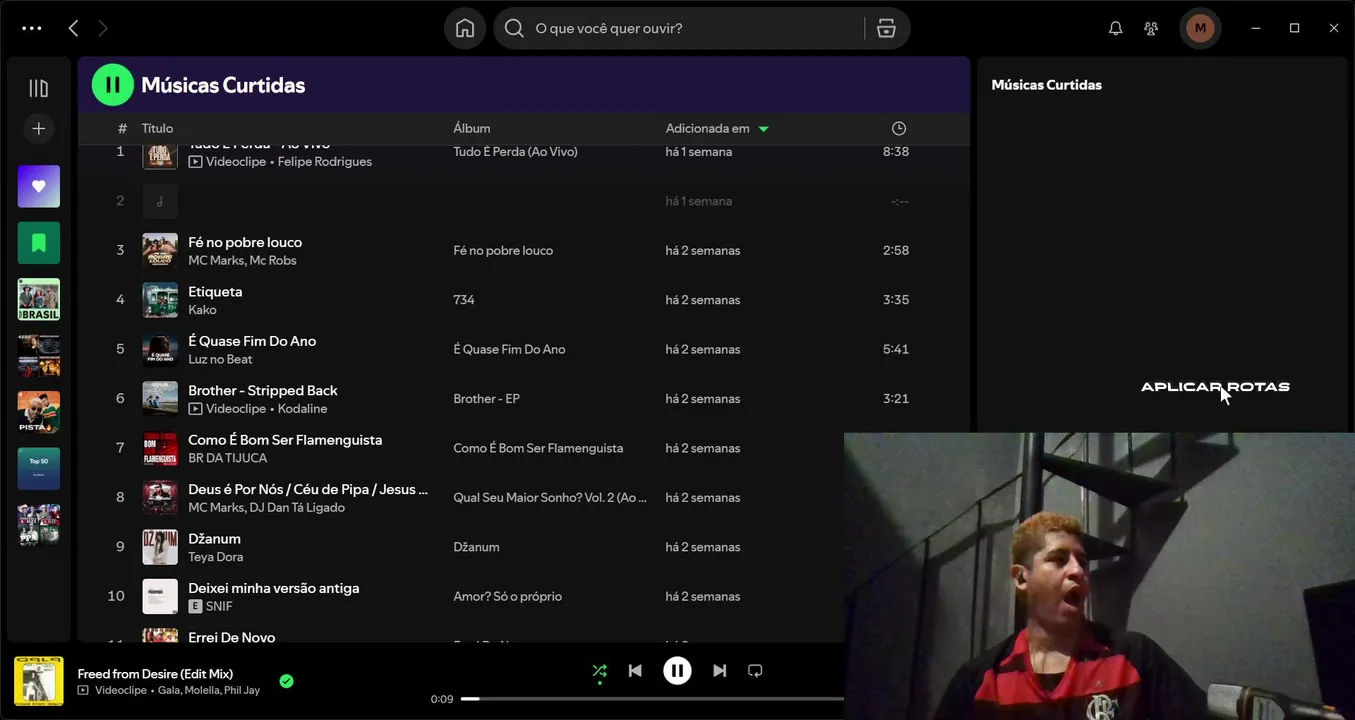The width and height of the screenshot is (1355, 720).
Task: Click the APLICAR ROTAS button
Action: (1215, 387)
